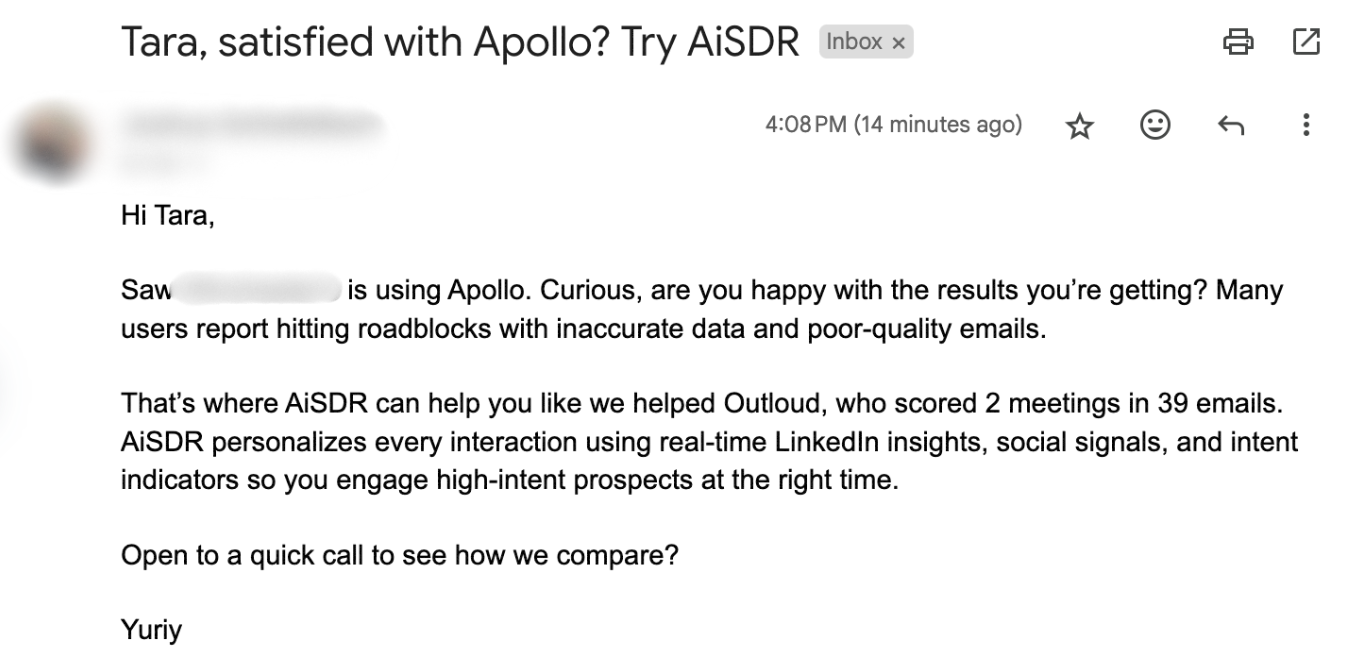
Task: Star this AiSDR email
Action: point(1079,126)
